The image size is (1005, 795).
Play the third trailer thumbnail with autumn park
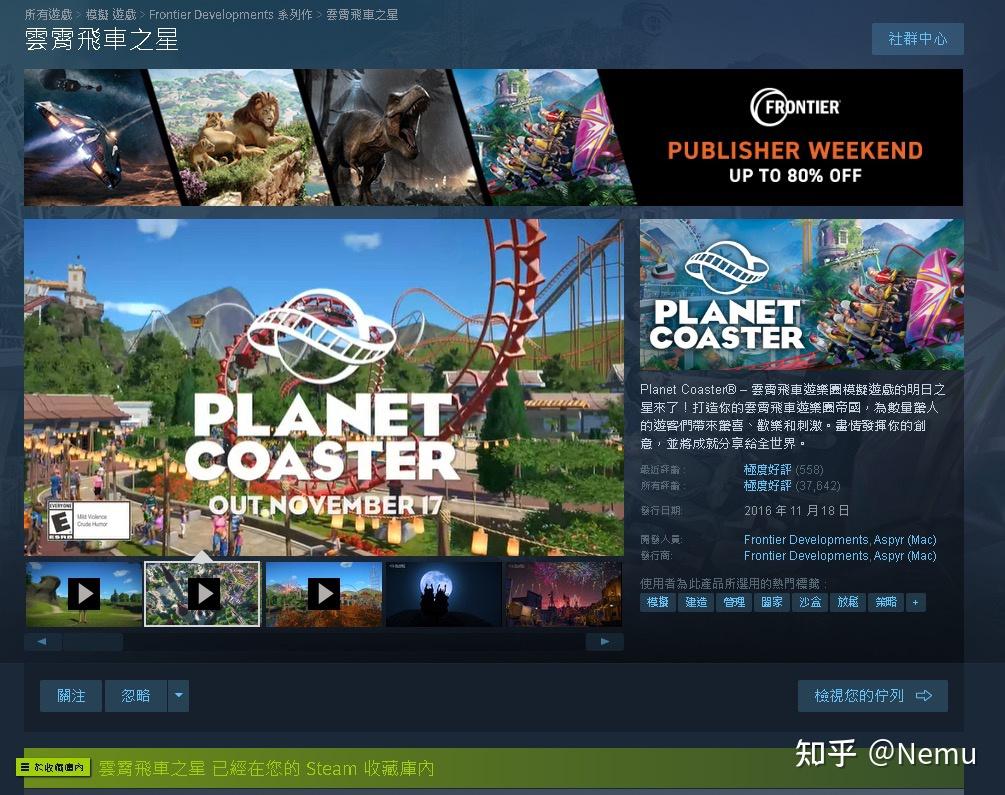tap(324, 594)
